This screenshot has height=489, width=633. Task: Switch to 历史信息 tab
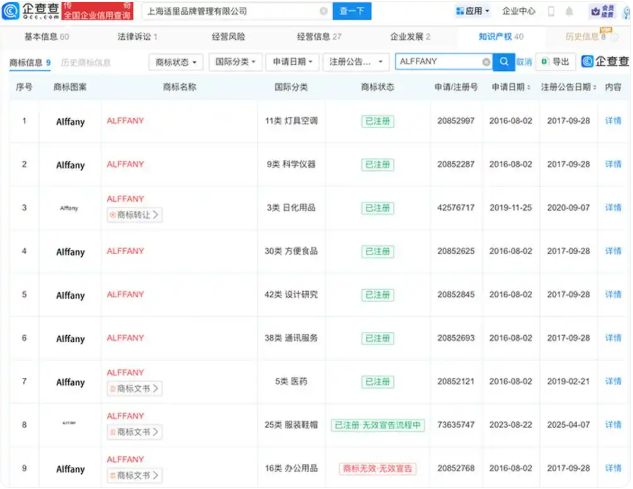tap(586, 37)
